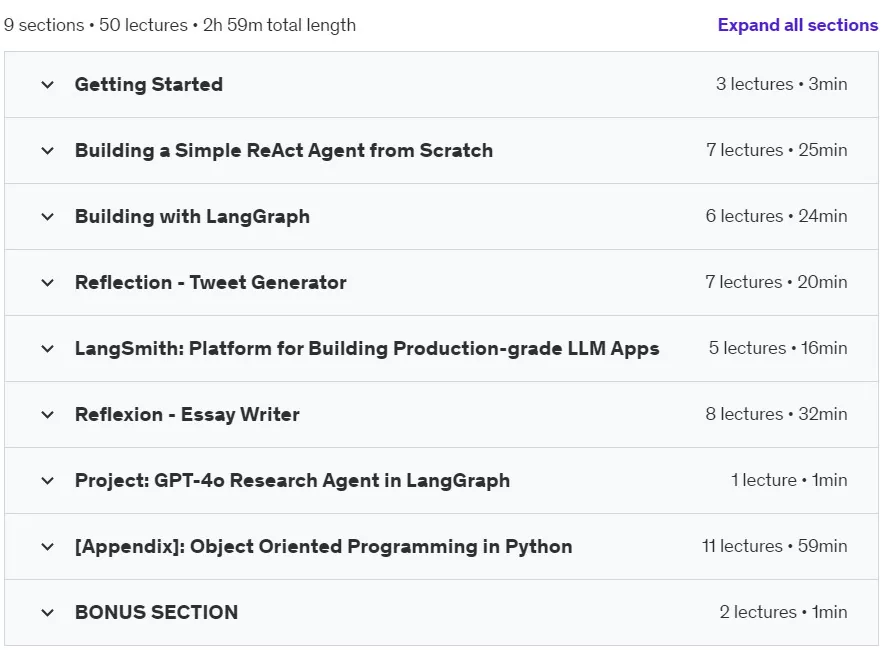The image size is (882, 650).
Task: Open chevron for Appendix Object Oriented Programming
Action: [48, 547]
